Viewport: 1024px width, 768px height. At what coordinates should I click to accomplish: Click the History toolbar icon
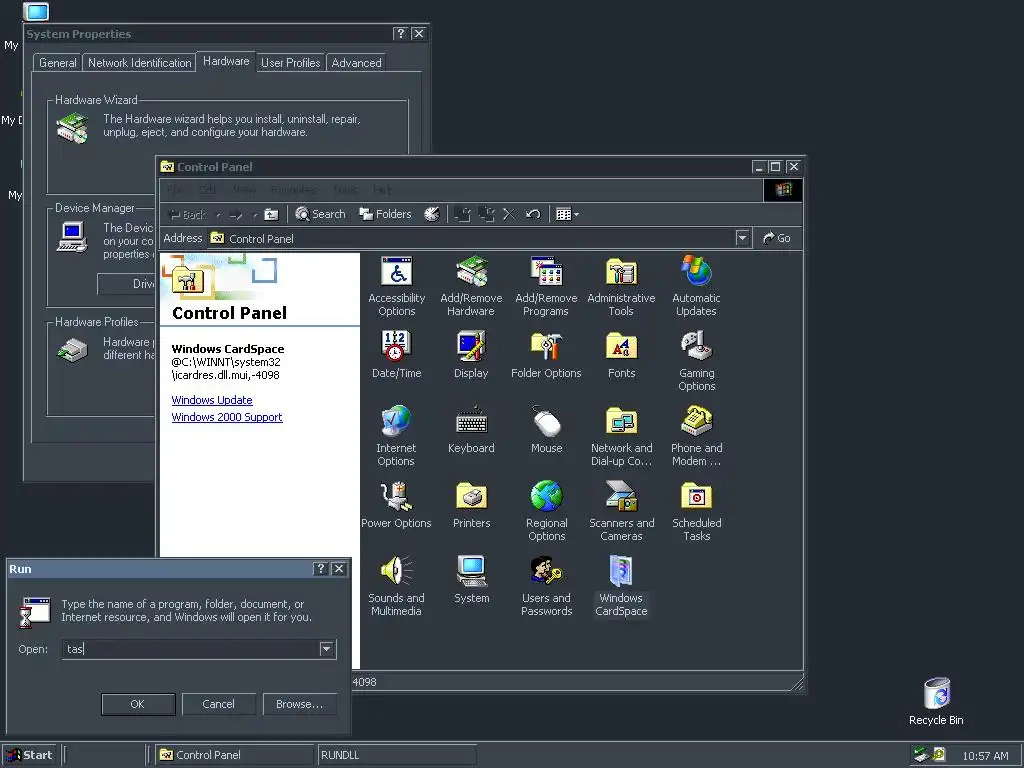[432, 214]
